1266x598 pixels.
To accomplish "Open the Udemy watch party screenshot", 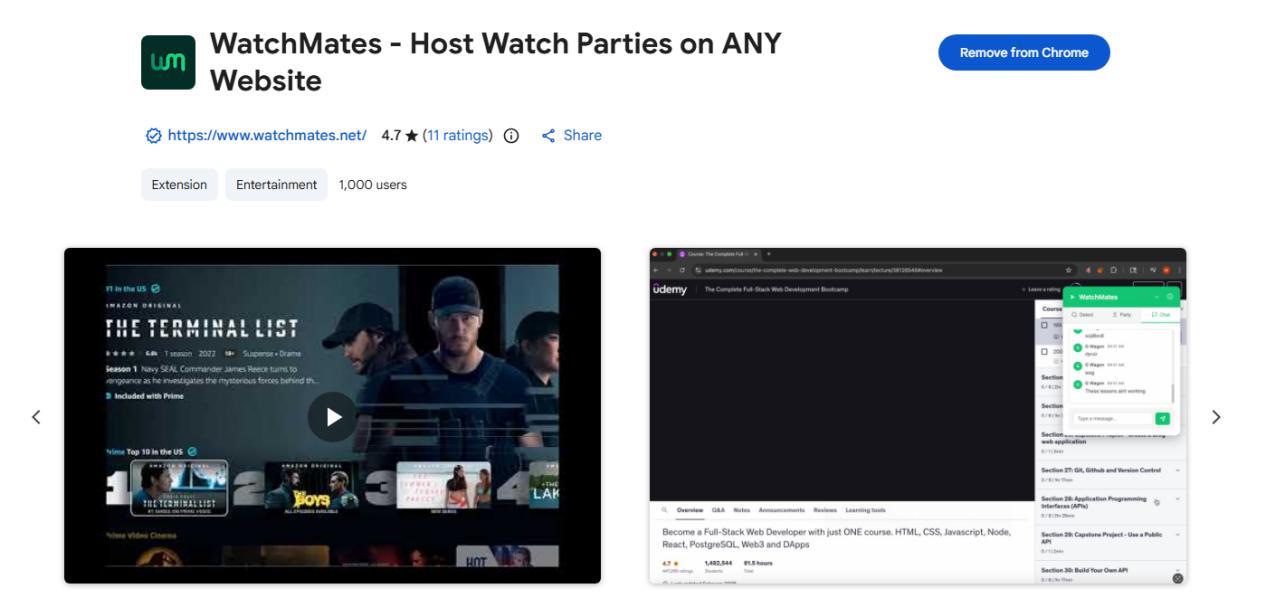I will pos(918,416).
